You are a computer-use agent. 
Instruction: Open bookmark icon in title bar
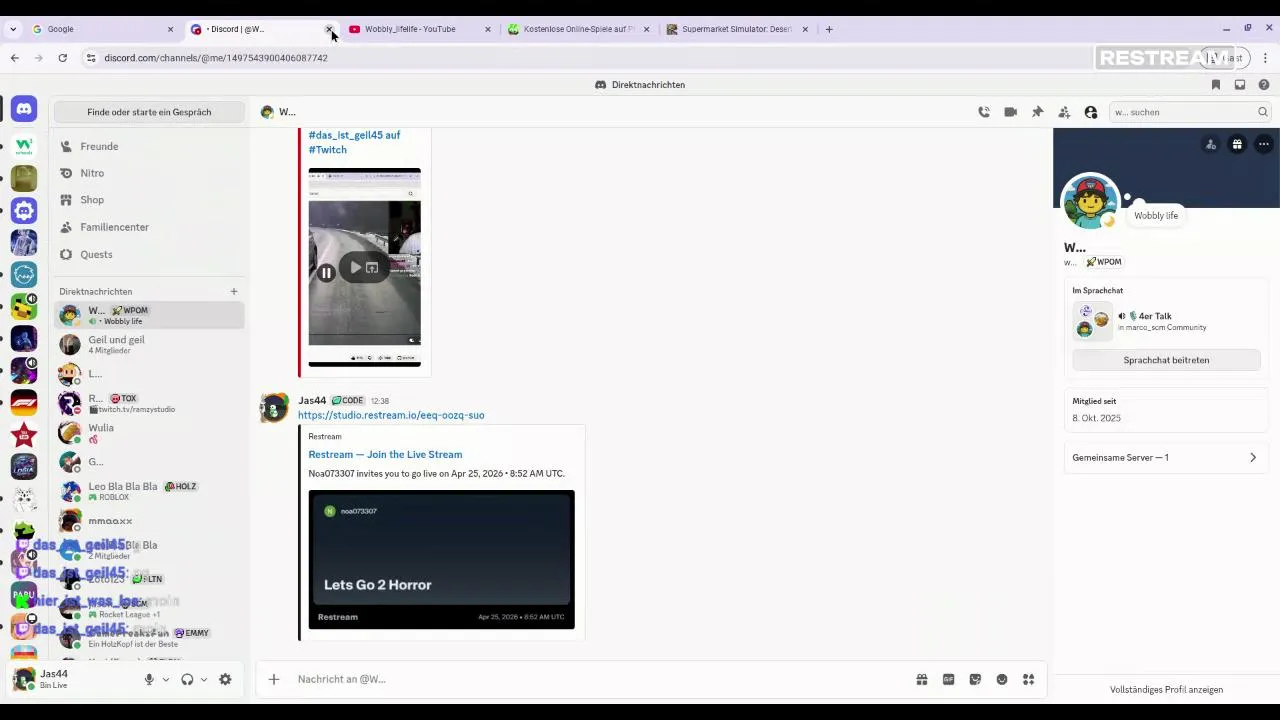pos(1216,85)
